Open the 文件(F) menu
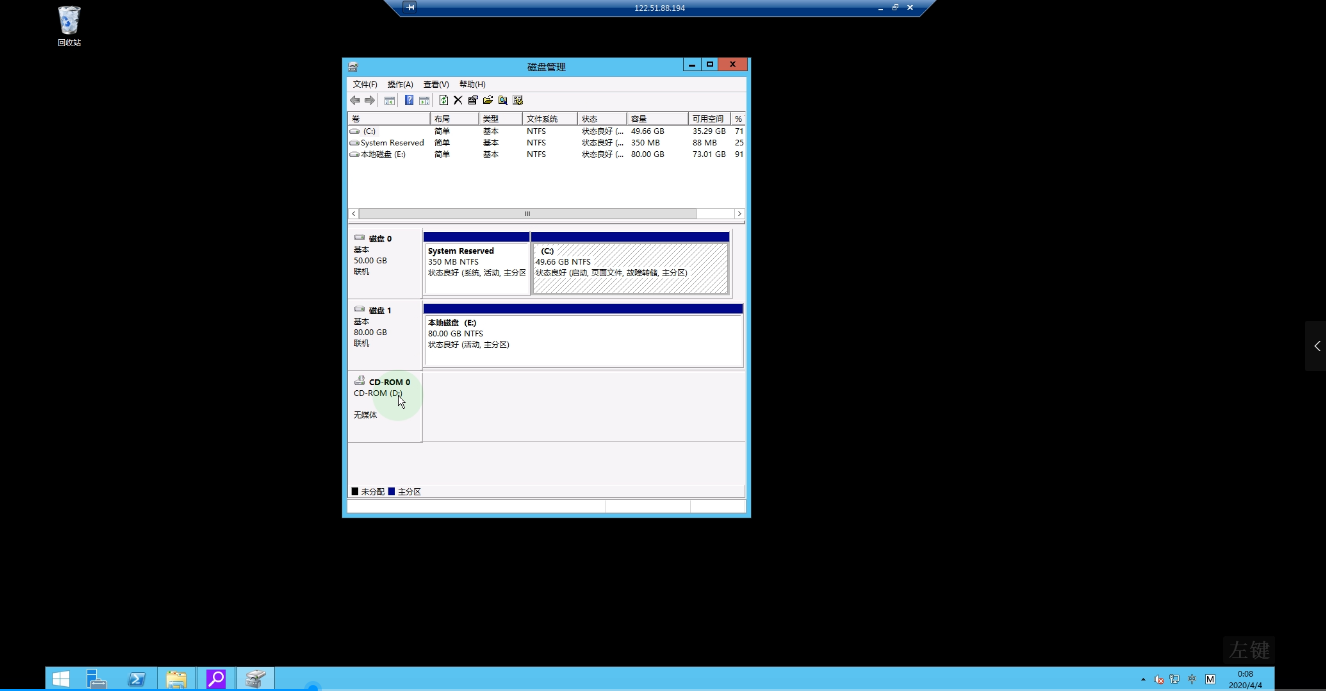 tap(365, 84)
